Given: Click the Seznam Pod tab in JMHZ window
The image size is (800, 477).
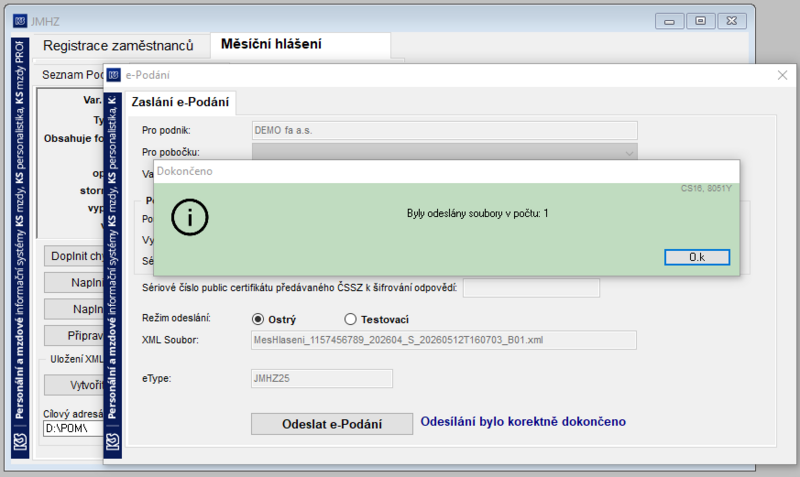Looking at the screenshot, I should point(73,75).
